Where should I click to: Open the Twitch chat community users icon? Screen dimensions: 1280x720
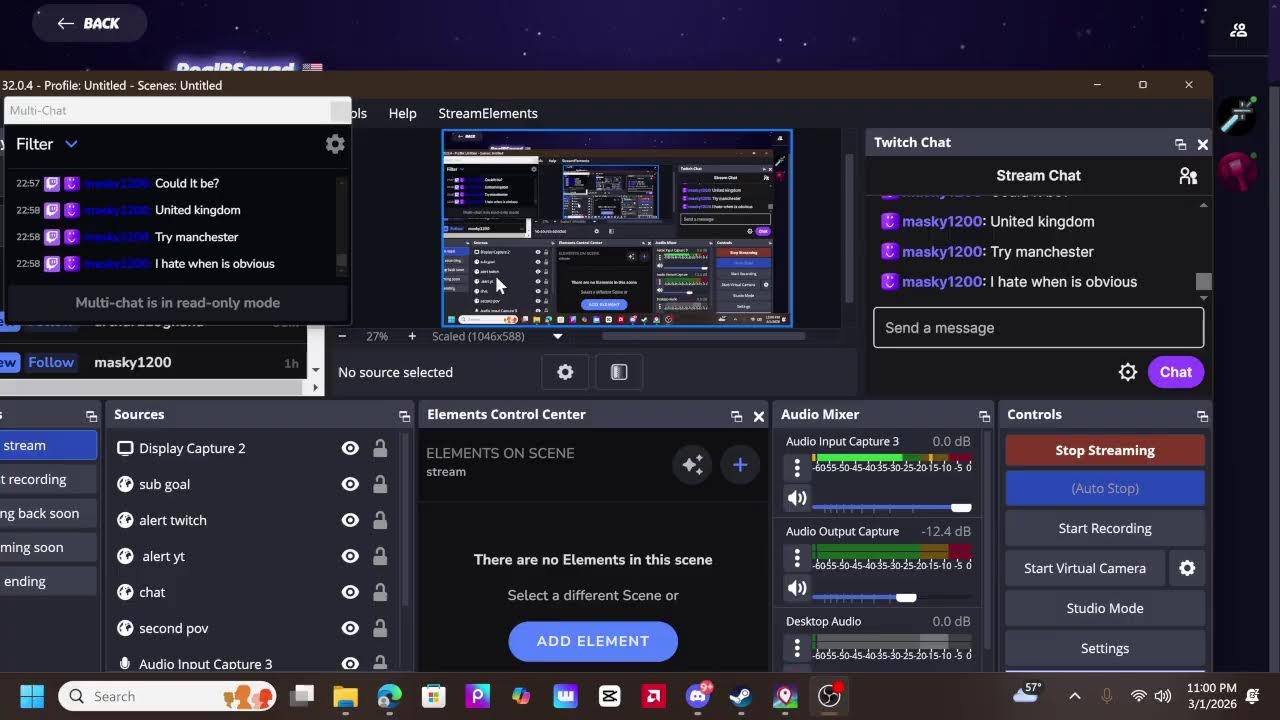click(1188, 176)
